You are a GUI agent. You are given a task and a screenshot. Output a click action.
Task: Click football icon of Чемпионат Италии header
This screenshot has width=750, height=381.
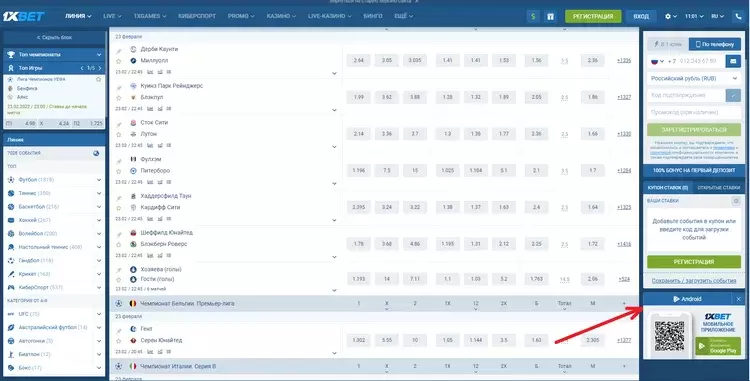tap(119, 366)
